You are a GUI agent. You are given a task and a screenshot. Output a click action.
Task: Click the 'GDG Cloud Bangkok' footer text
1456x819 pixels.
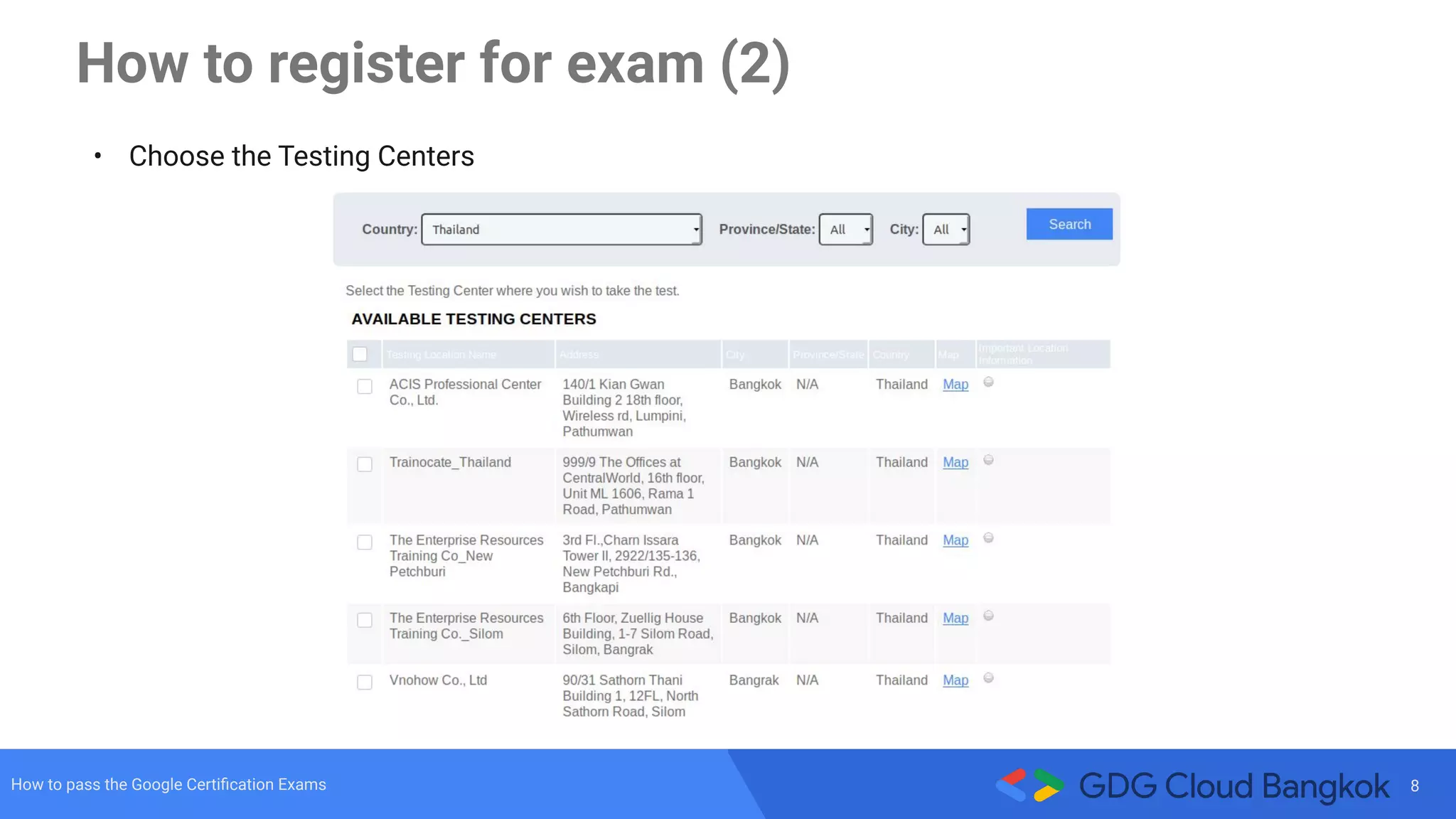[1233, 786]
